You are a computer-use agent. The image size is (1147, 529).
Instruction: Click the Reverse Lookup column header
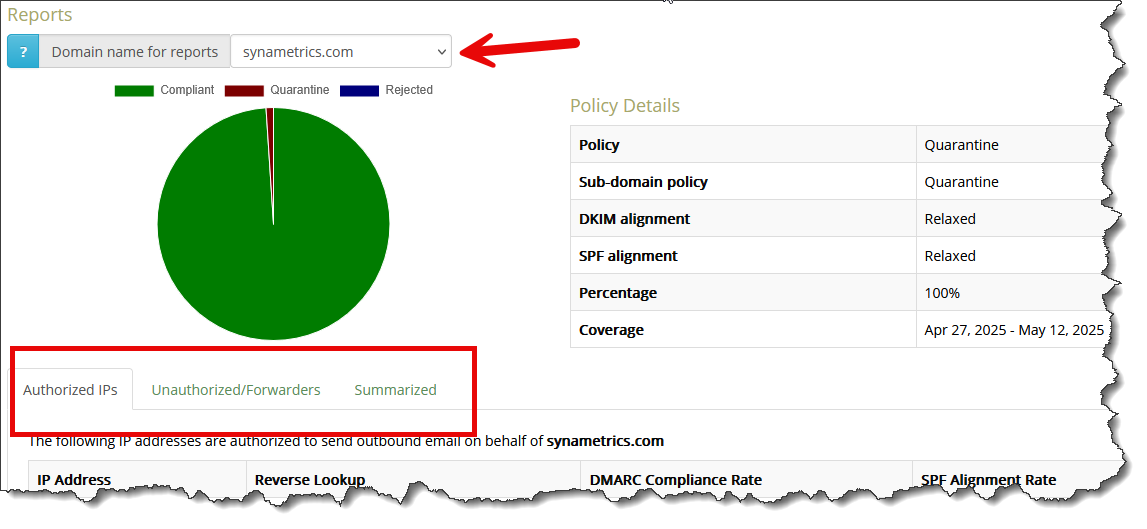point(310,480)
